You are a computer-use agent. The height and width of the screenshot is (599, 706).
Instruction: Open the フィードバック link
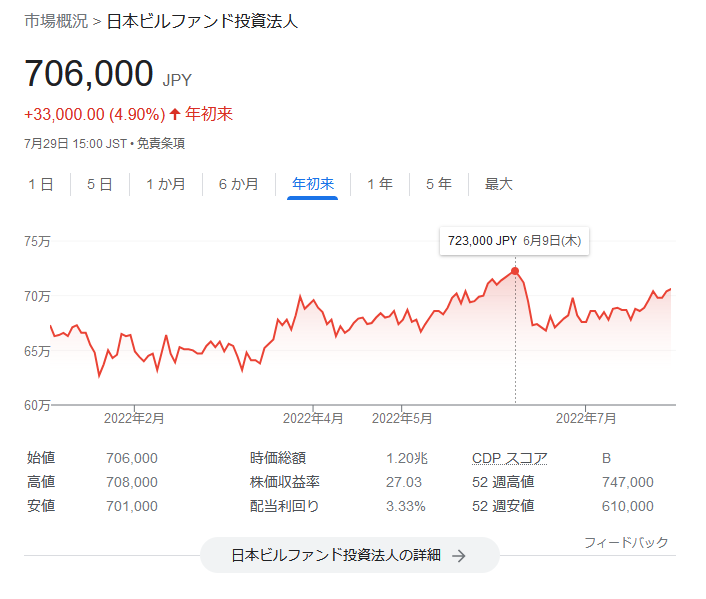coord(626,542)
